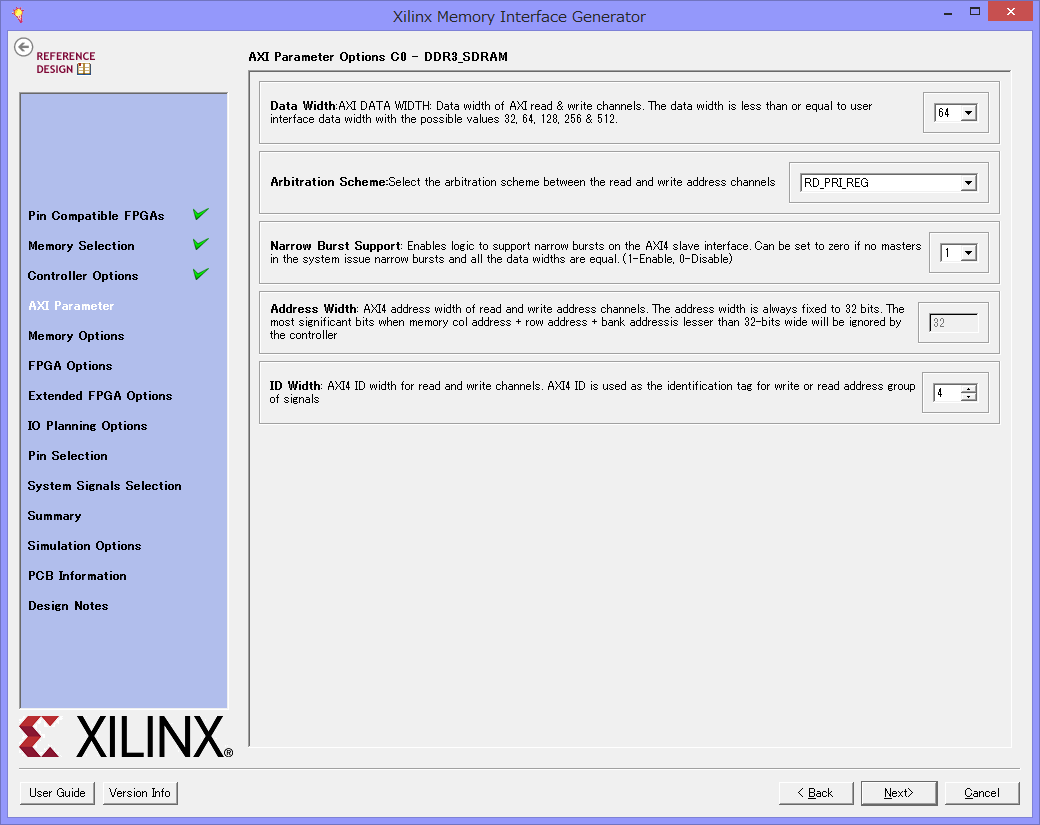The height and width of the screenshot is (825, 1040).
Task: Click the Xilinx logo
Action: [x=125, y=737]
